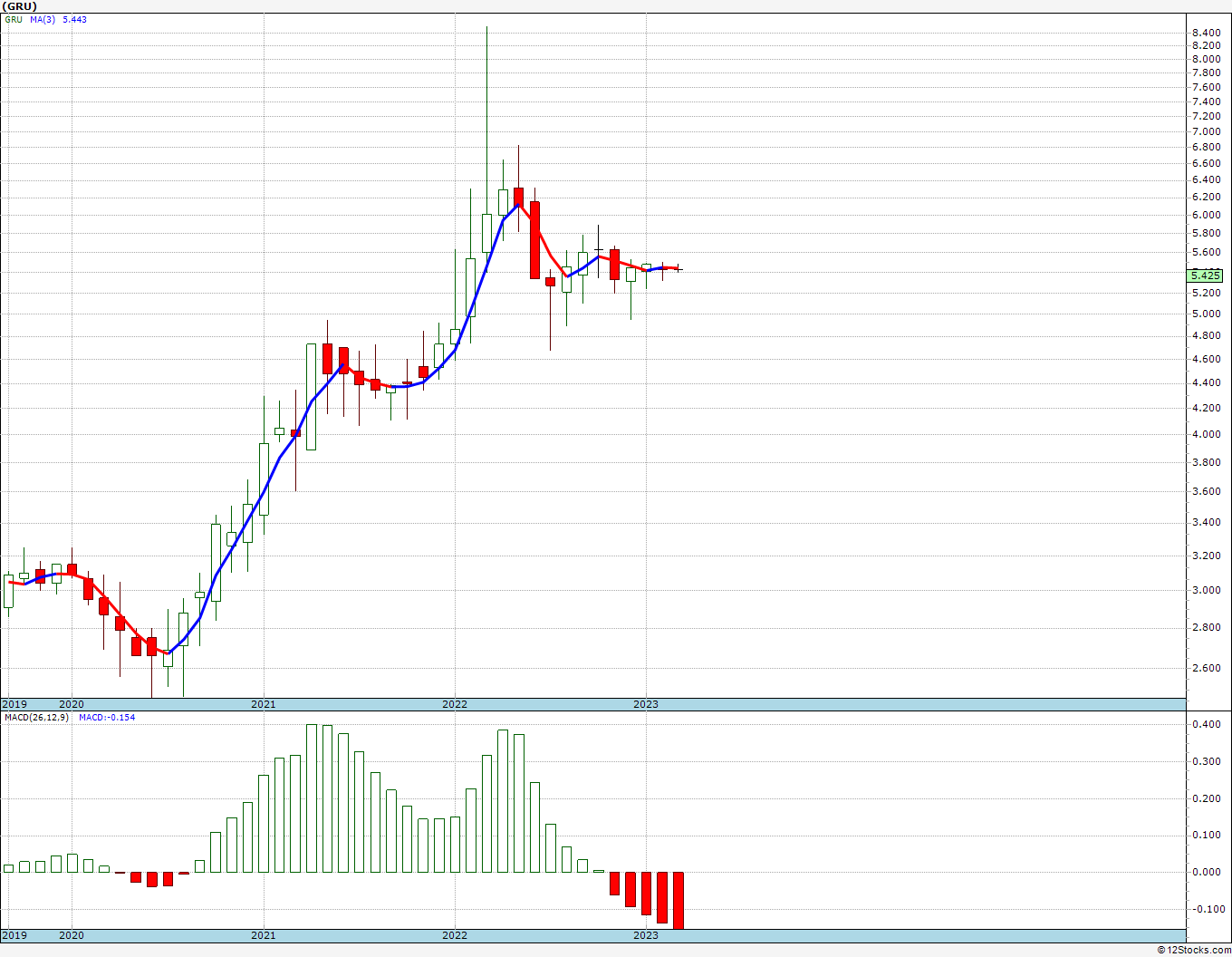
Task: Click 6.400 on the price axis
Action: (1206, 179)
